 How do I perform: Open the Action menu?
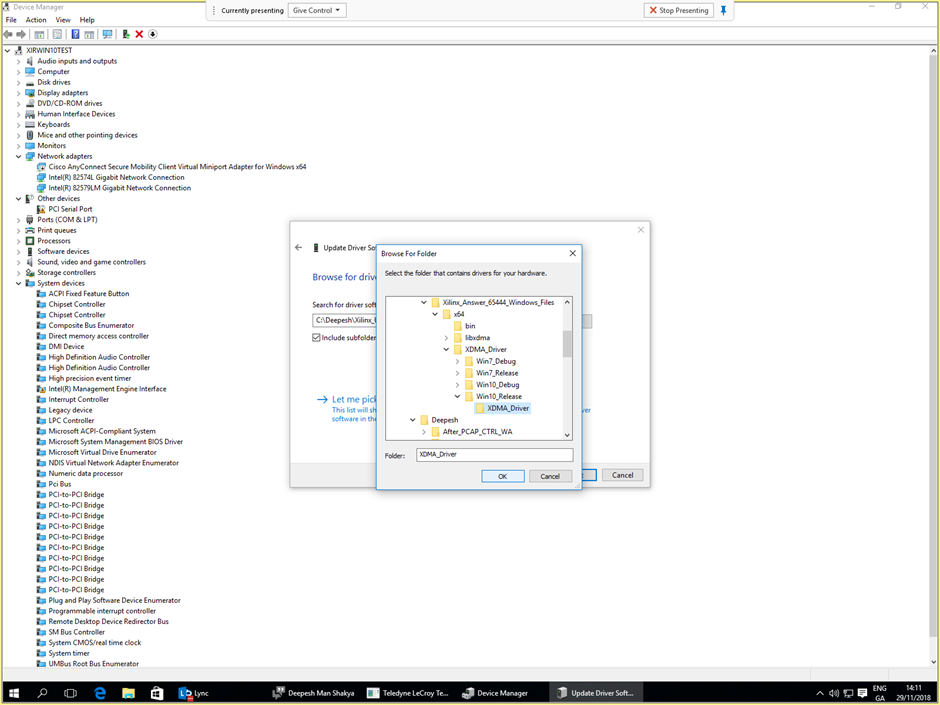coord(35,19)
